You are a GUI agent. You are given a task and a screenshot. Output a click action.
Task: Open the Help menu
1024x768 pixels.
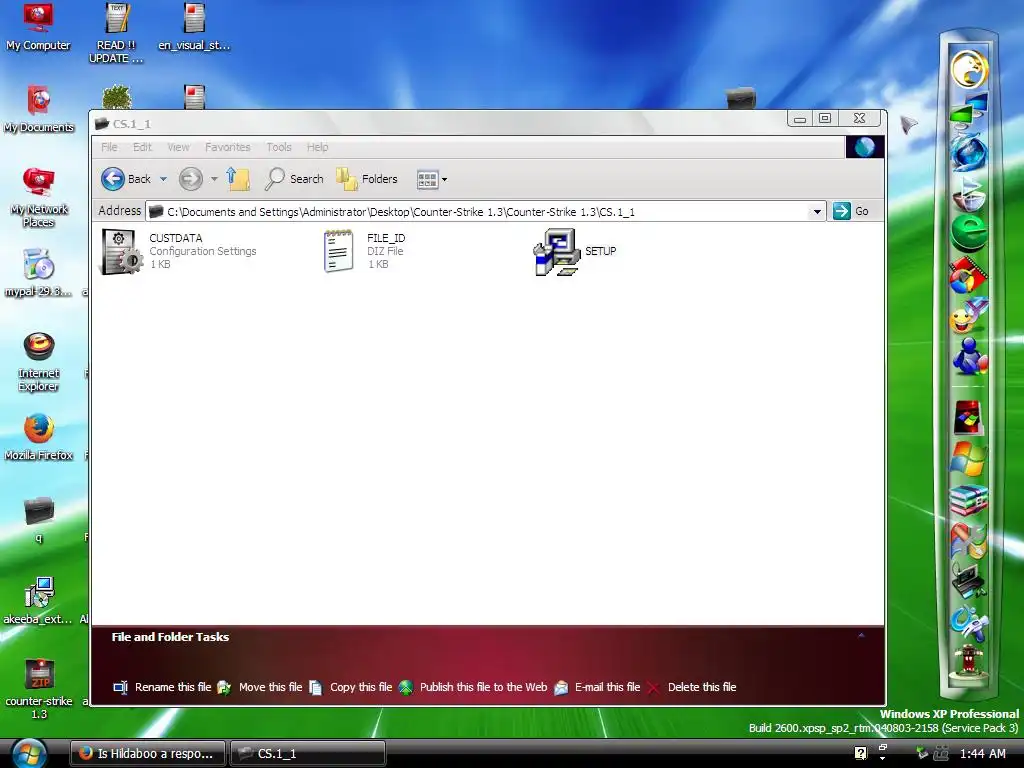tap(317, 147)
